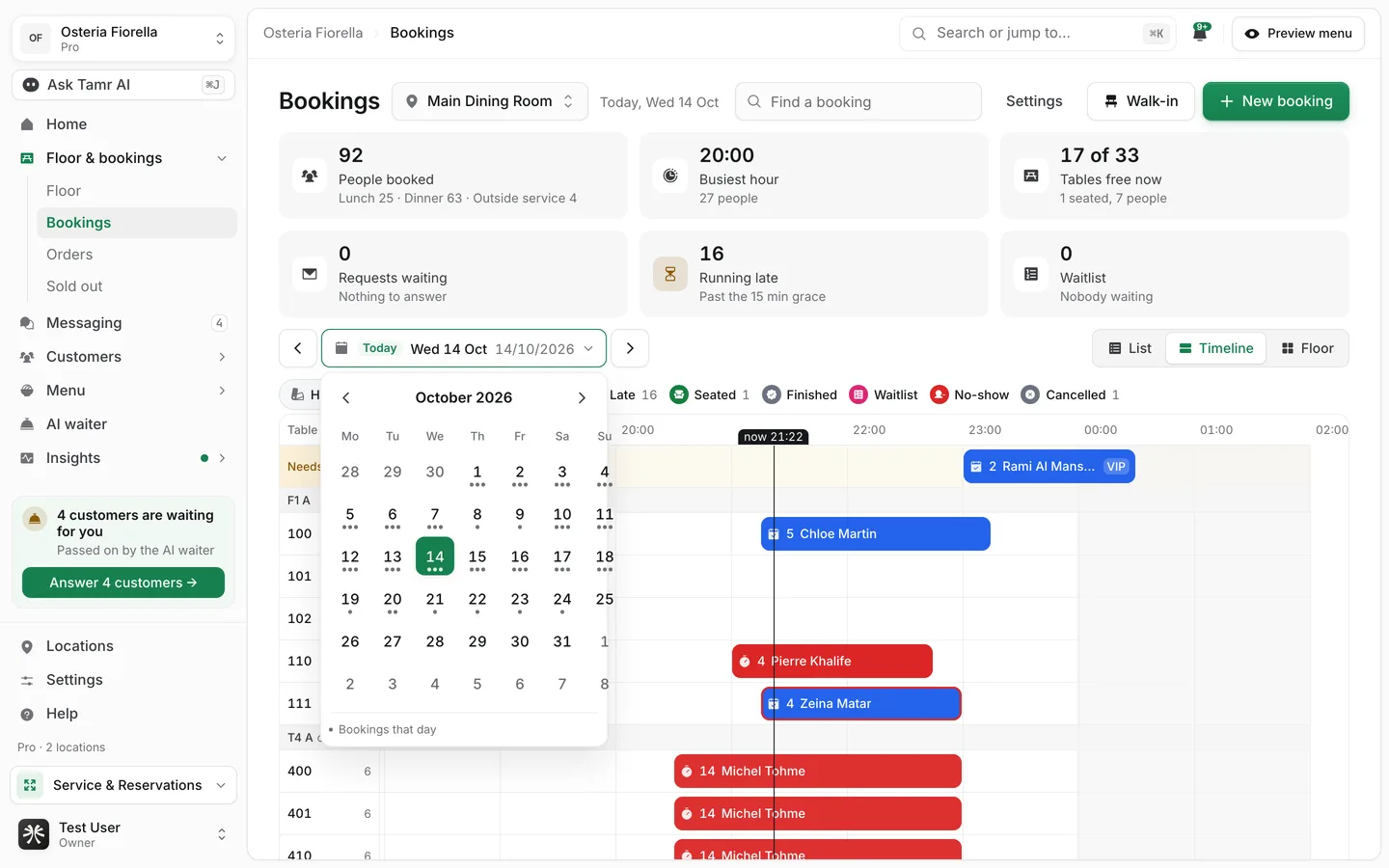1389x868 pixels.
Task: Toggle the No-show status filter
Action: [x=969, y=394]
